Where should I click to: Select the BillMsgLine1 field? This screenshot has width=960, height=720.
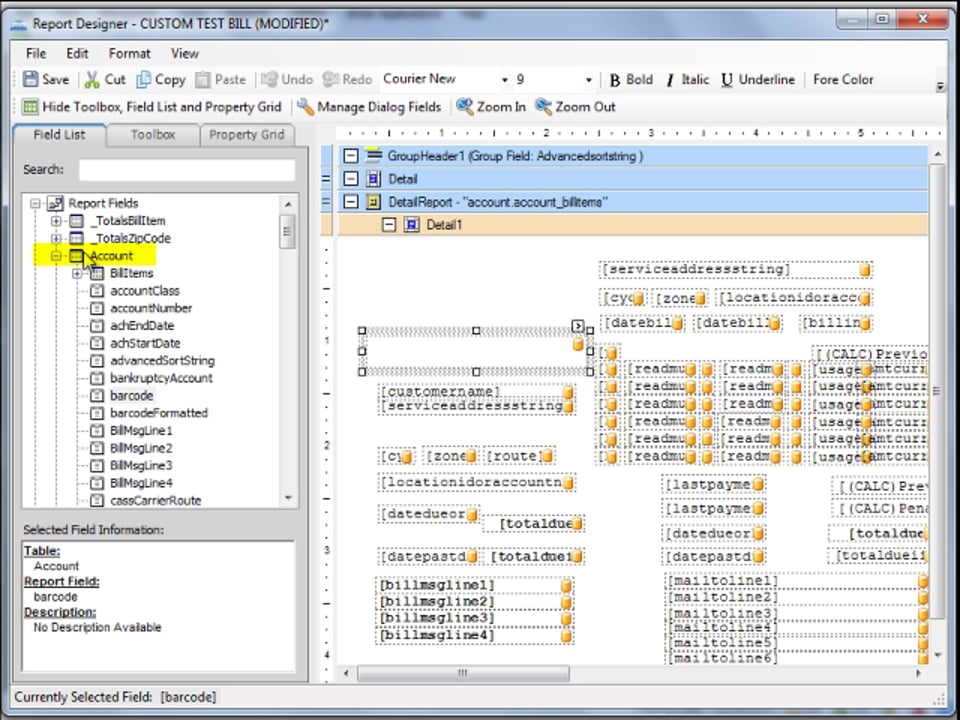[141, 430]
